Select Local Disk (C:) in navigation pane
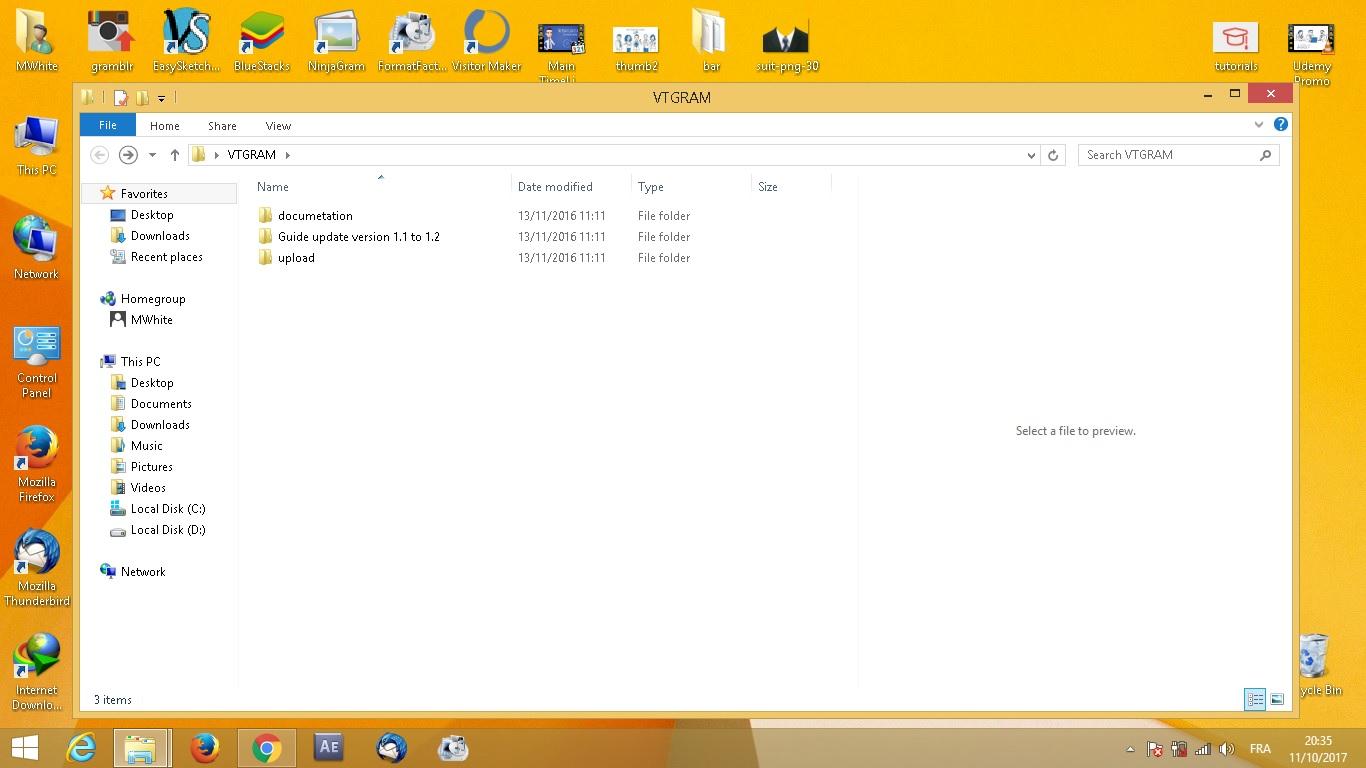 pyautogui.click(x=167, y=509)
